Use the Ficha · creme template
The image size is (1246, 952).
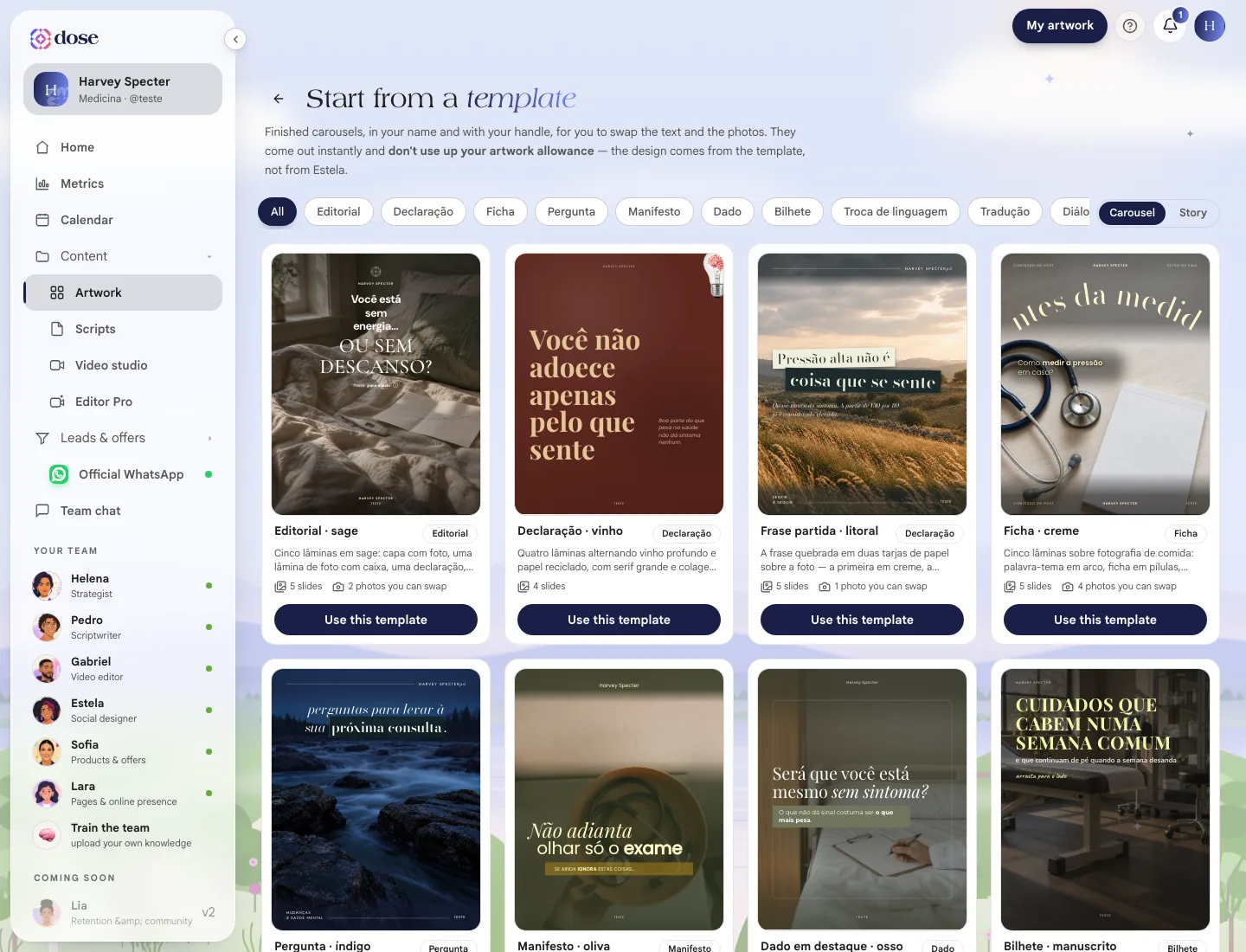pos(1105,620)
